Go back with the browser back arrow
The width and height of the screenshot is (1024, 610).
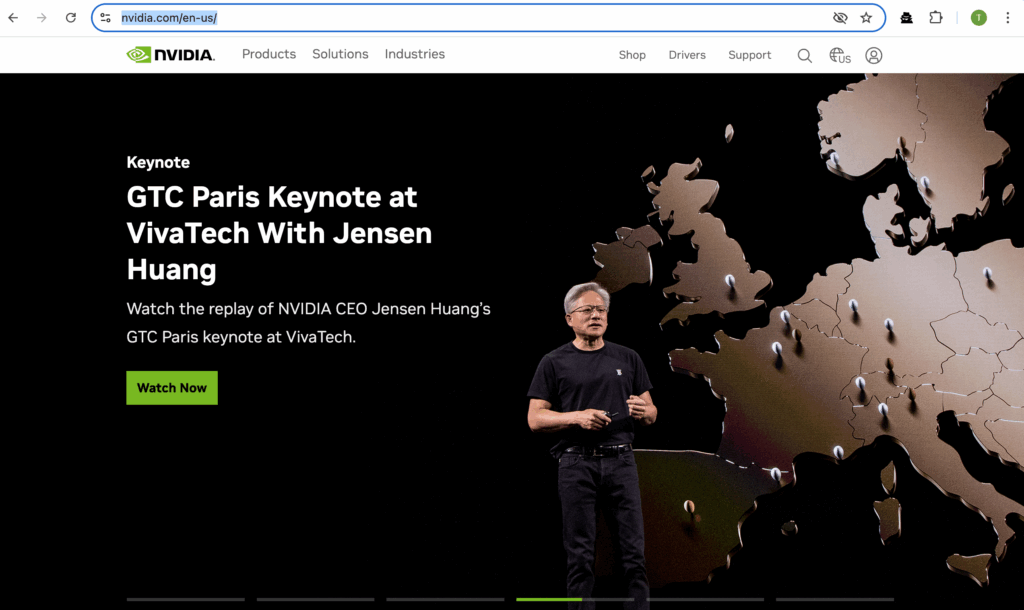(x=13, y=18)
